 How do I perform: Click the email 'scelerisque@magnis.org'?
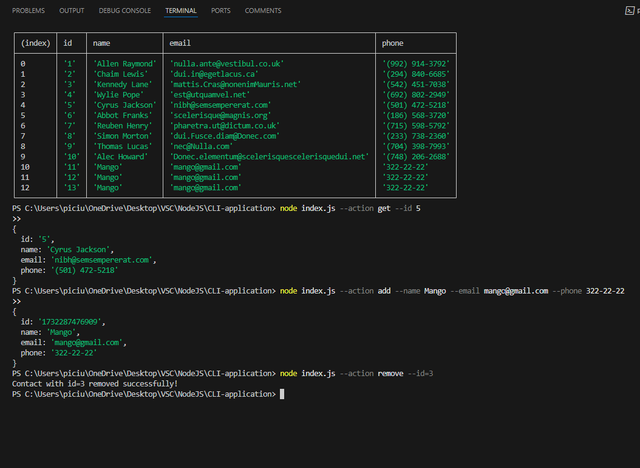[x=220, y=115]
